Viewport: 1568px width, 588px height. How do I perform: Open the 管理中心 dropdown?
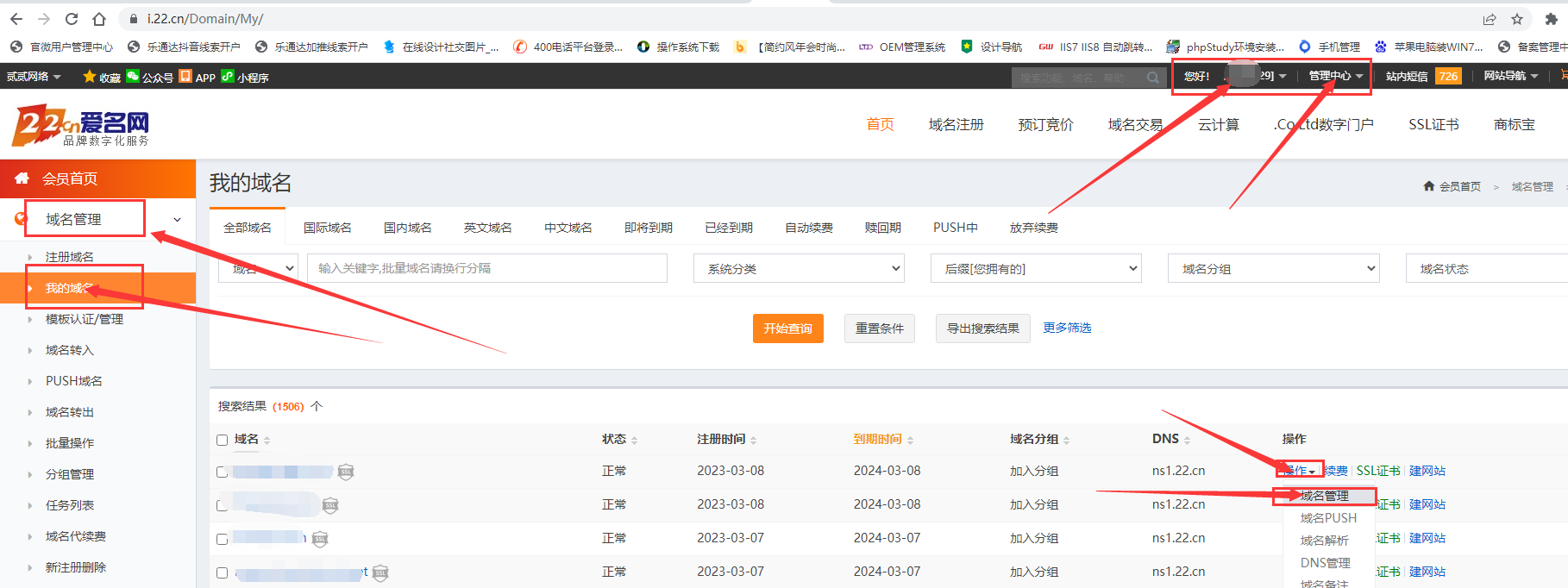point(1336,76)
